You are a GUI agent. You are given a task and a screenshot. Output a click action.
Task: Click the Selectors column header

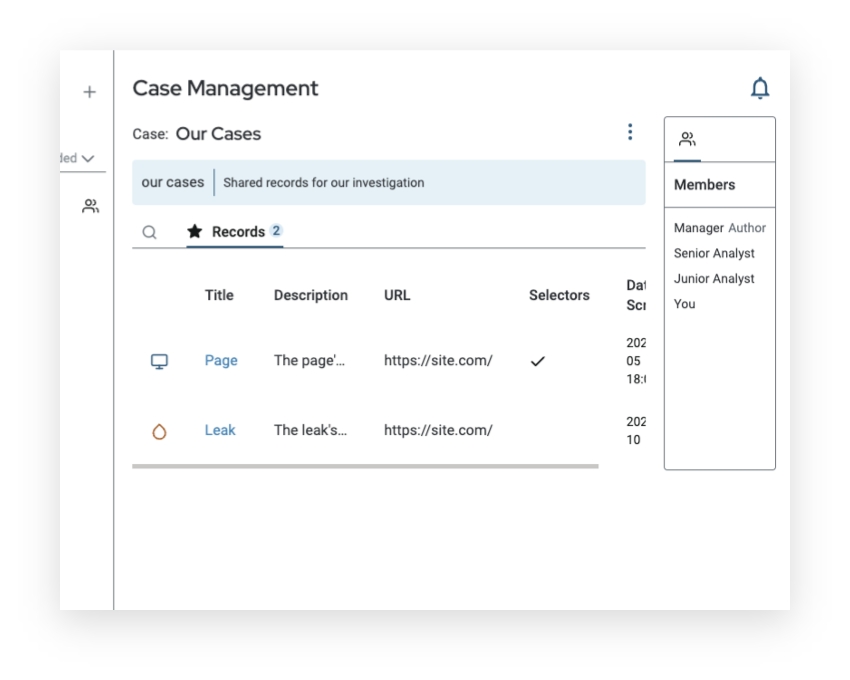point(559,295)
